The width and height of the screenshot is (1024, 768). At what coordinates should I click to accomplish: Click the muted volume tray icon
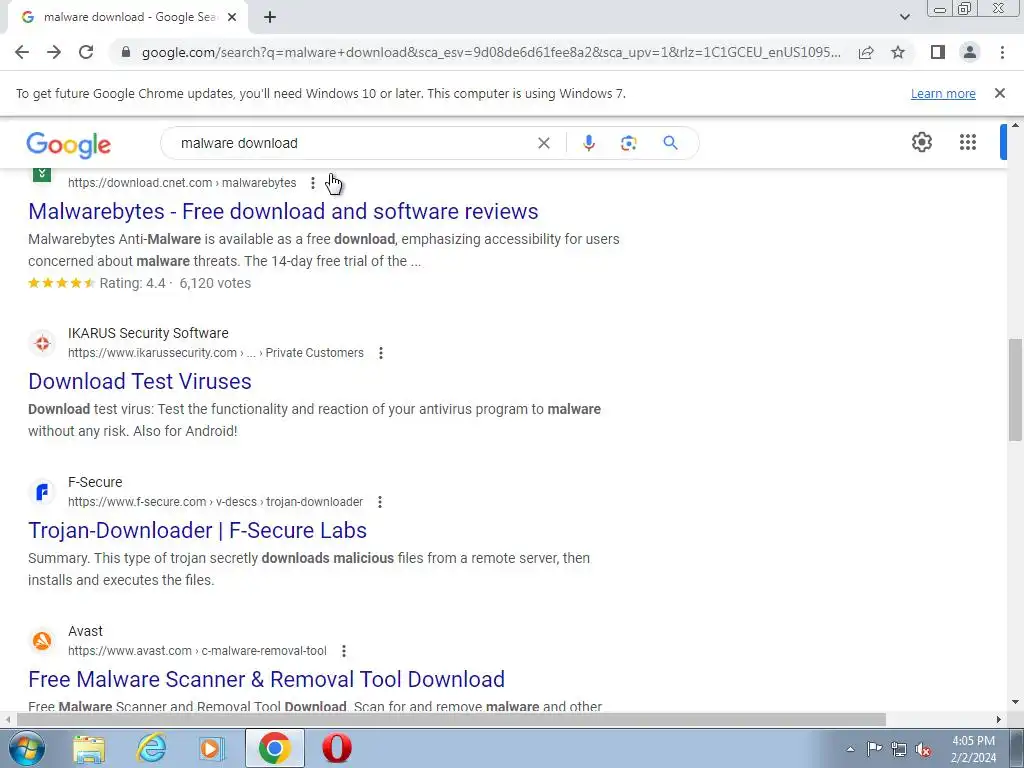[923, 749]
